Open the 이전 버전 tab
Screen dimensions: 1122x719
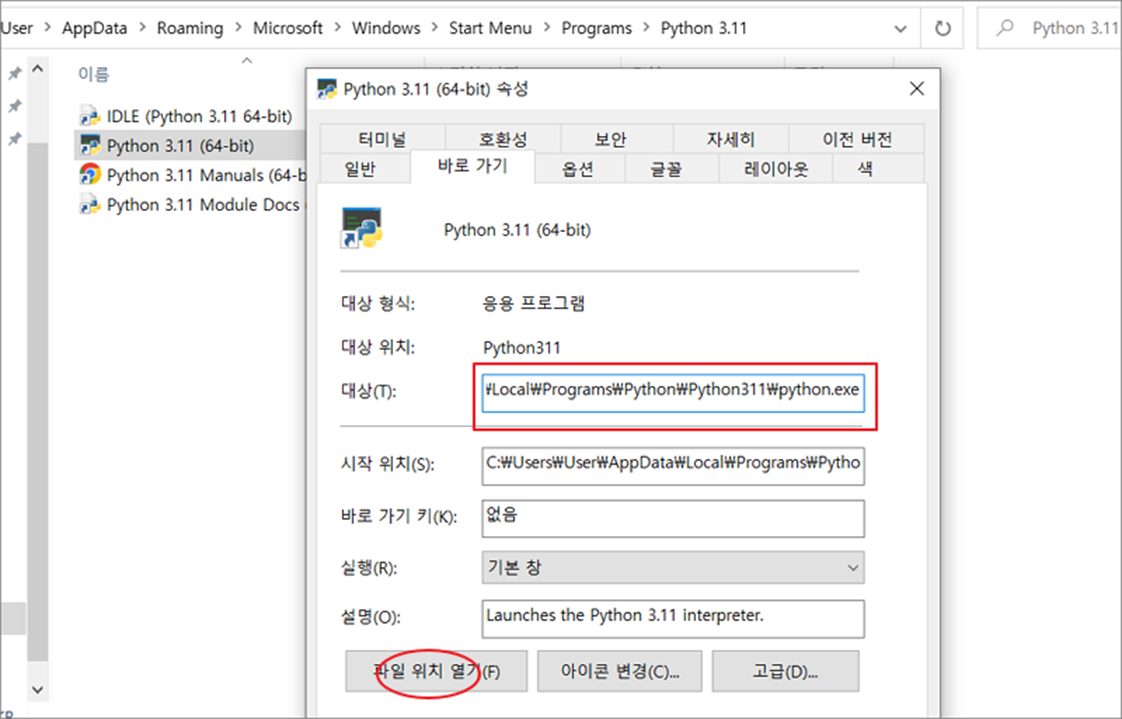coord(857,138)
